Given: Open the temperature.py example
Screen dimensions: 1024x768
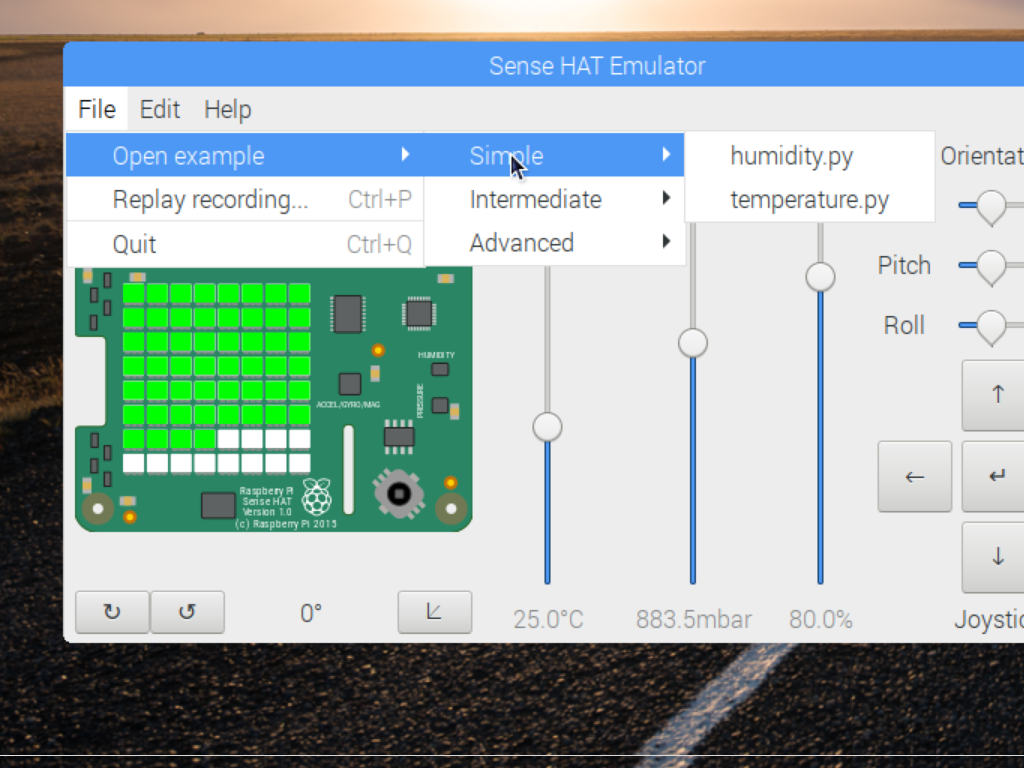Looking at the screenshot, I should click(809, 199).
